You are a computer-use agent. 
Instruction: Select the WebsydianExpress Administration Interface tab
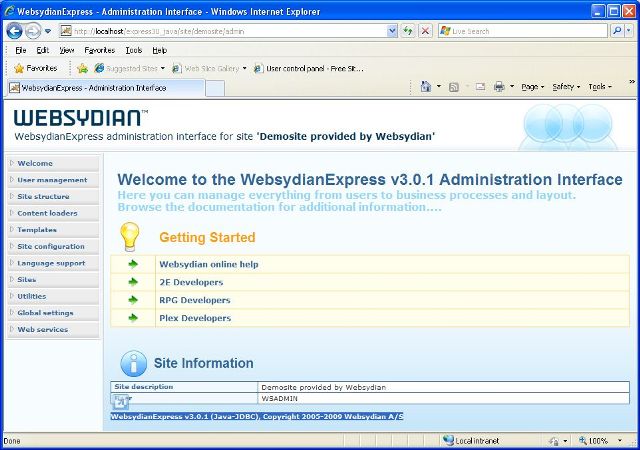tap(105, 88)
